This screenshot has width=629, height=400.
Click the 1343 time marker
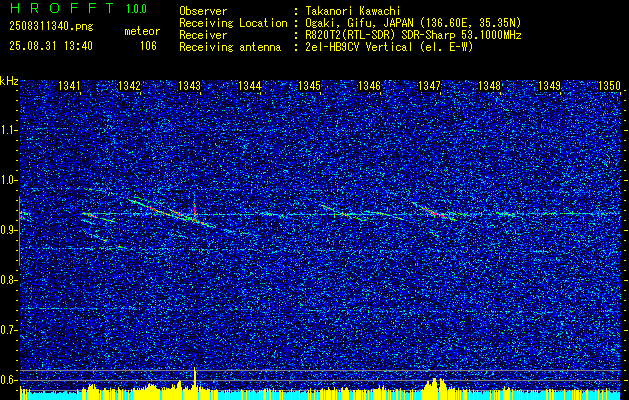click(189, 85)
